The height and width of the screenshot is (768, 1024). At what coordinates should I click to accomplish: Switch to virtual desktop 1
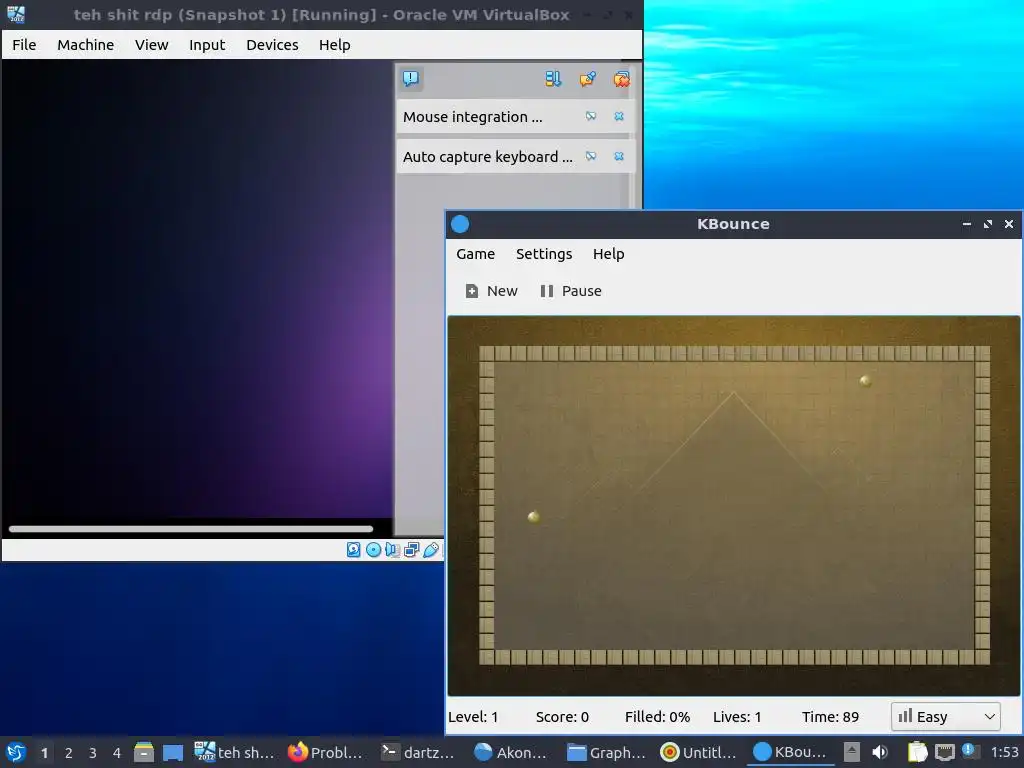coord(44,753)
